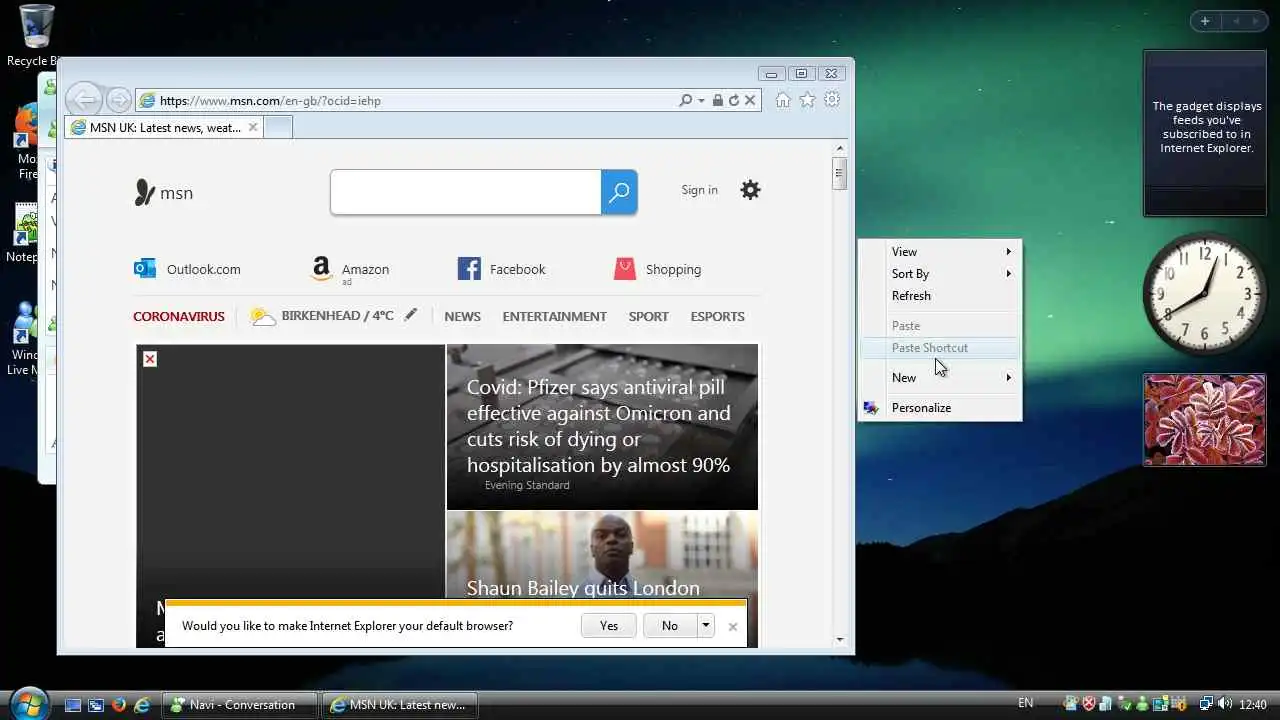Launch Firefox from quick launch
The image size is (1280, 720).
click(x=119, y=705)
